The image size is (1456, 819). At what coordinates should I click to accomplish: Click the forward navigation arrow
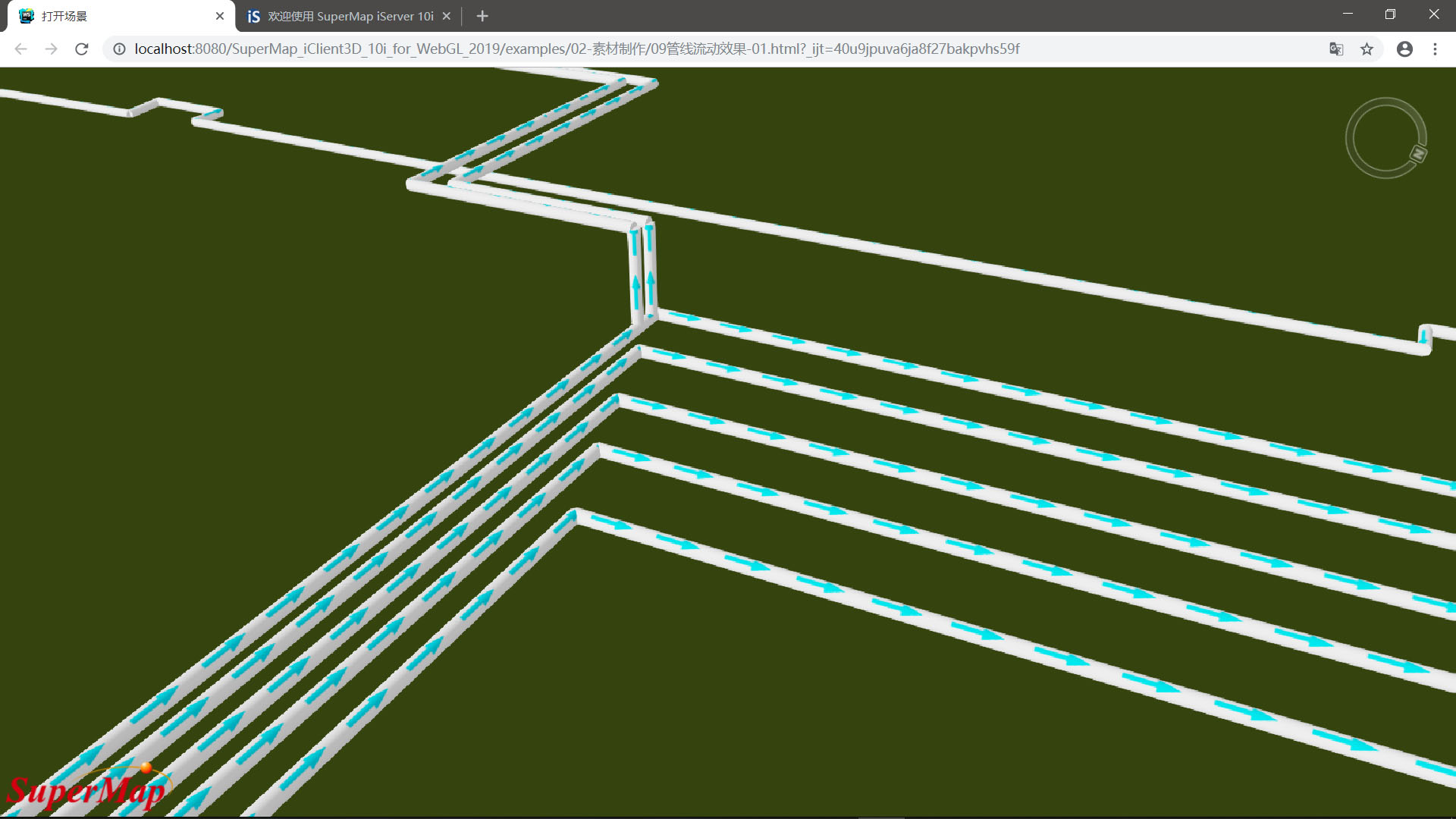click(x=51, y=49)
